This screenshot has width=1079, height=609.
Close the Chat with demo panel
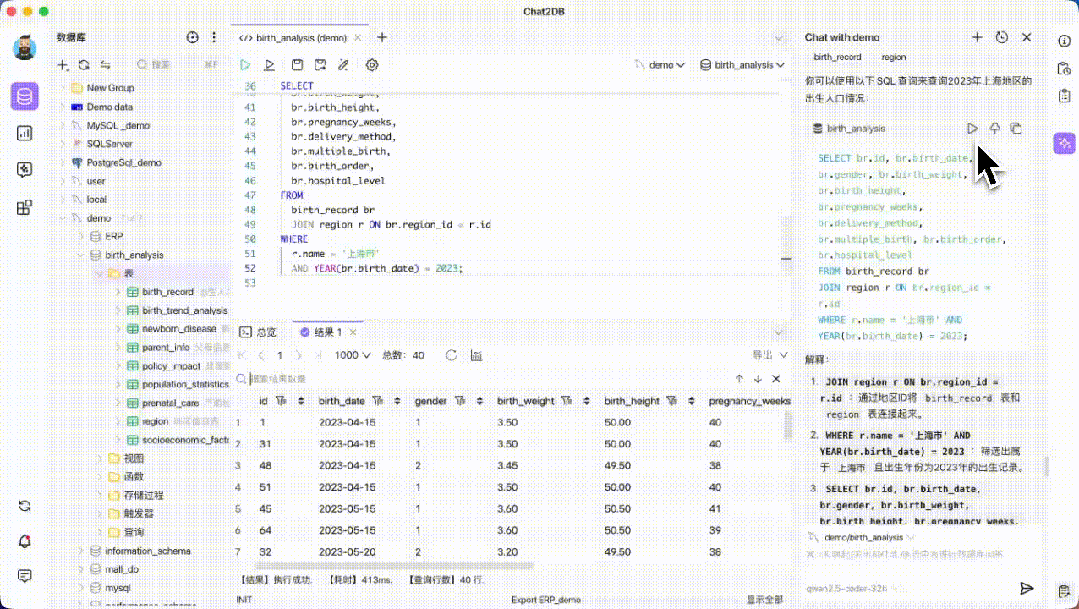1026,37
